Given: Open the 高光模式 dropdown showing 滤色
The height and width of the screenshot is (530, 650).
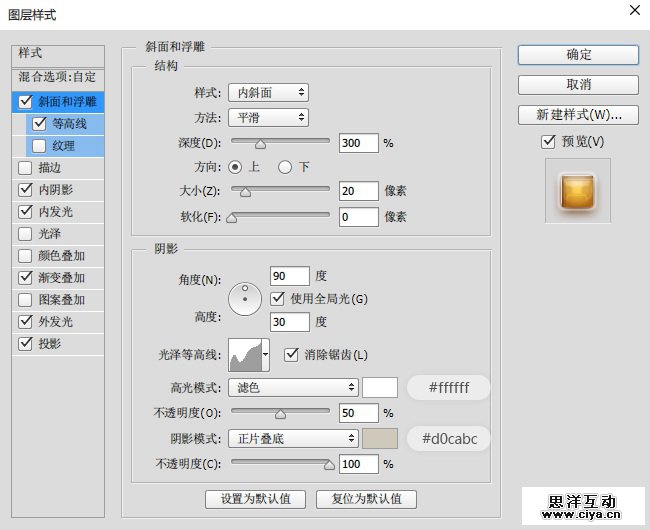Looking at the screenshot, I should pos(293,387).
